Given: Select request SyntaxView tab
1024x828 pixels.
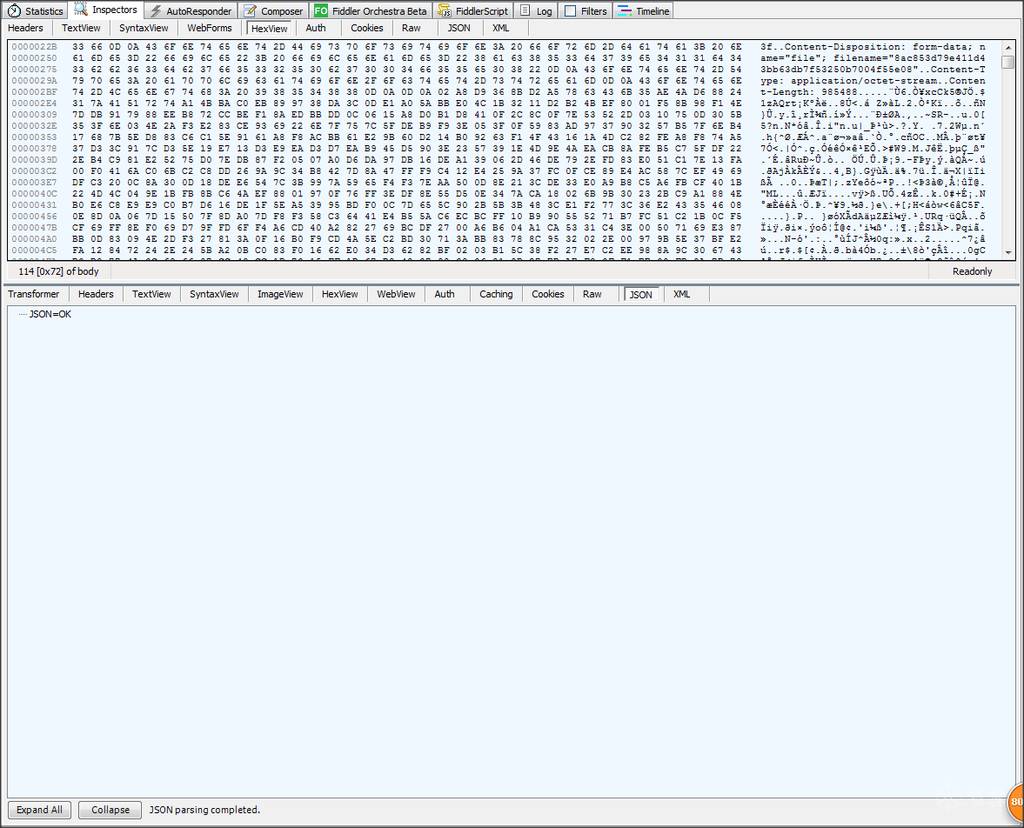Looking at the screenshot, I should 144,28.
